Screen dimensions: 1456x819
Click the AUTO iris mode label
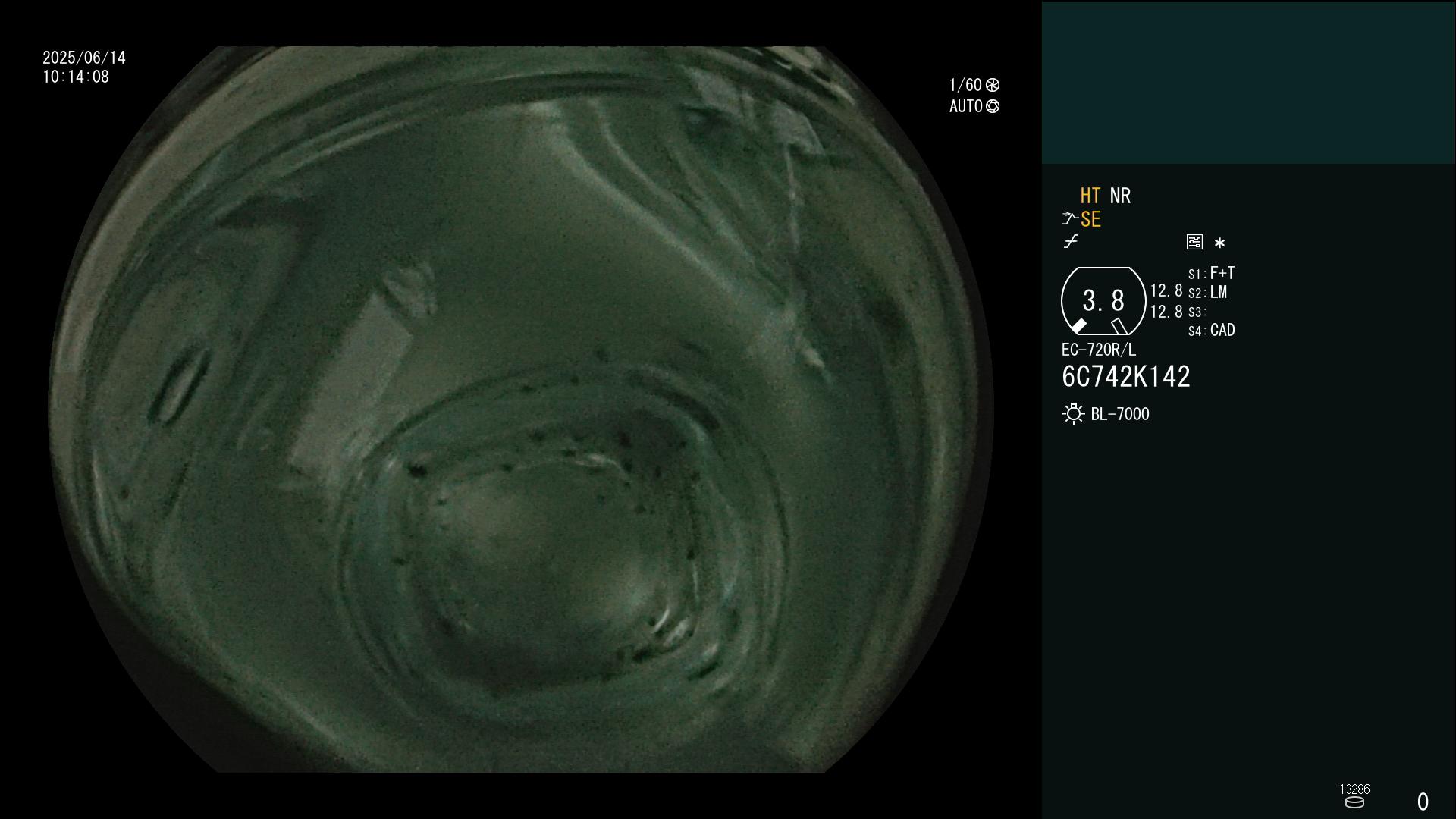[x=966, y=106]
